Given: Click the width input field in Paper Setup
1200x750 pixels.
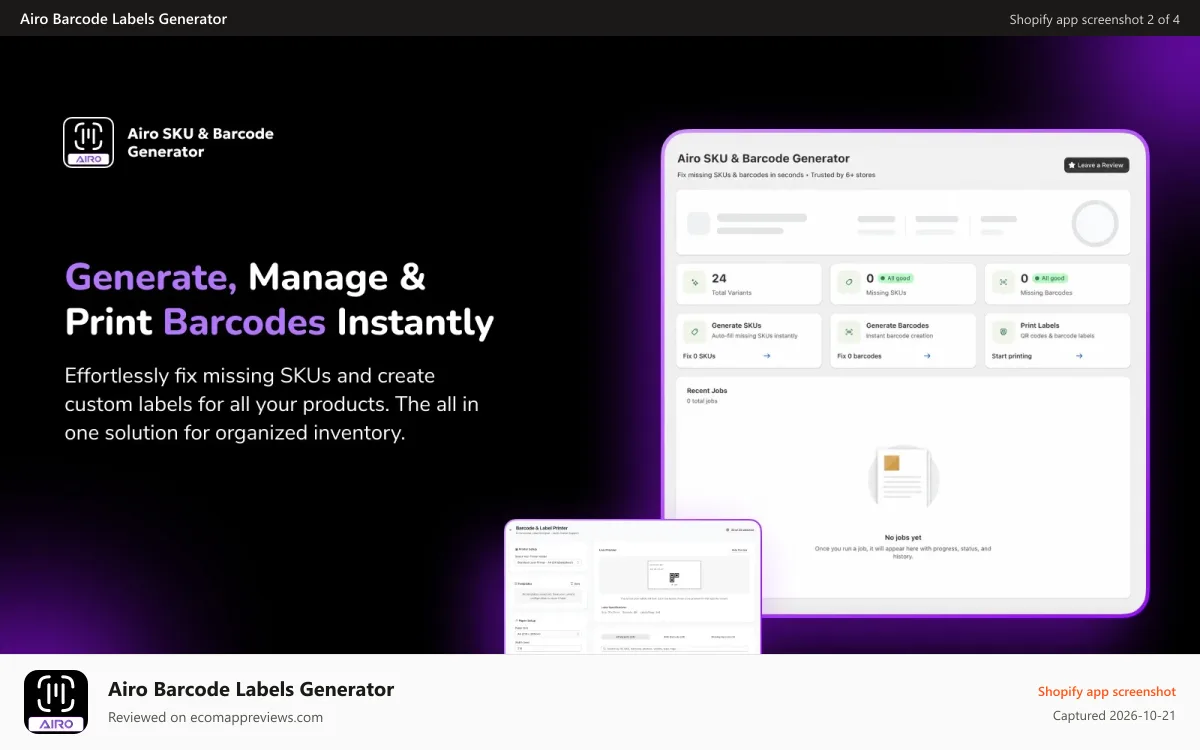Looking at the screenshot, I should (x=548, y=648).
